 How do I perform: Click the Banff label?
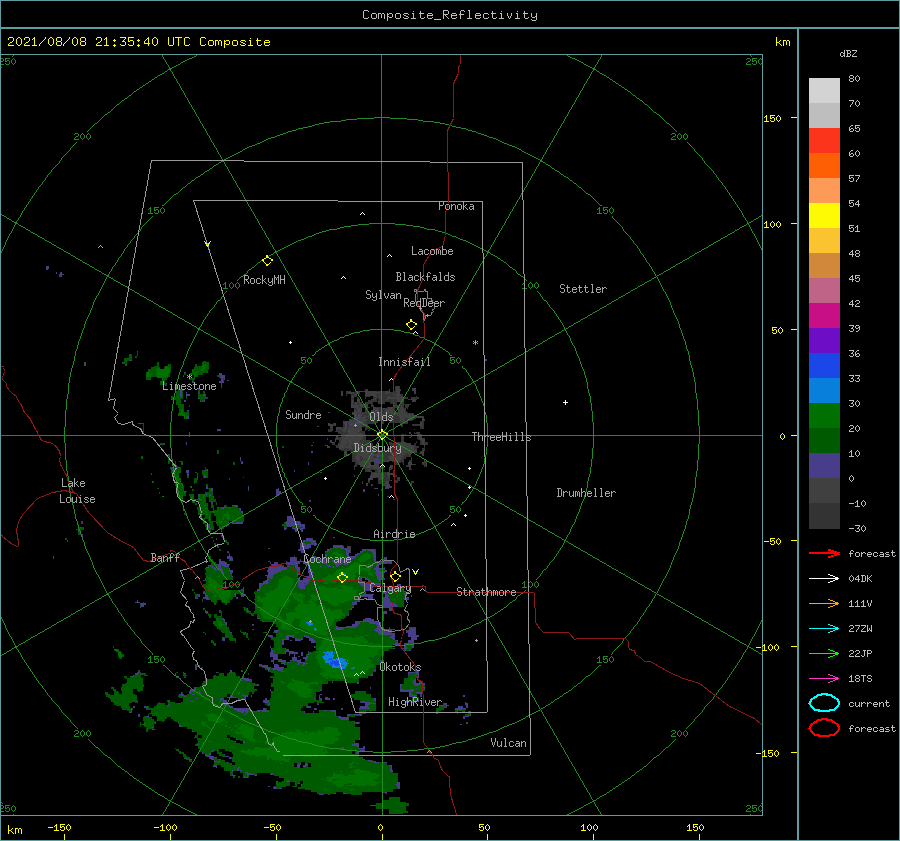click(x=165, y=557)
